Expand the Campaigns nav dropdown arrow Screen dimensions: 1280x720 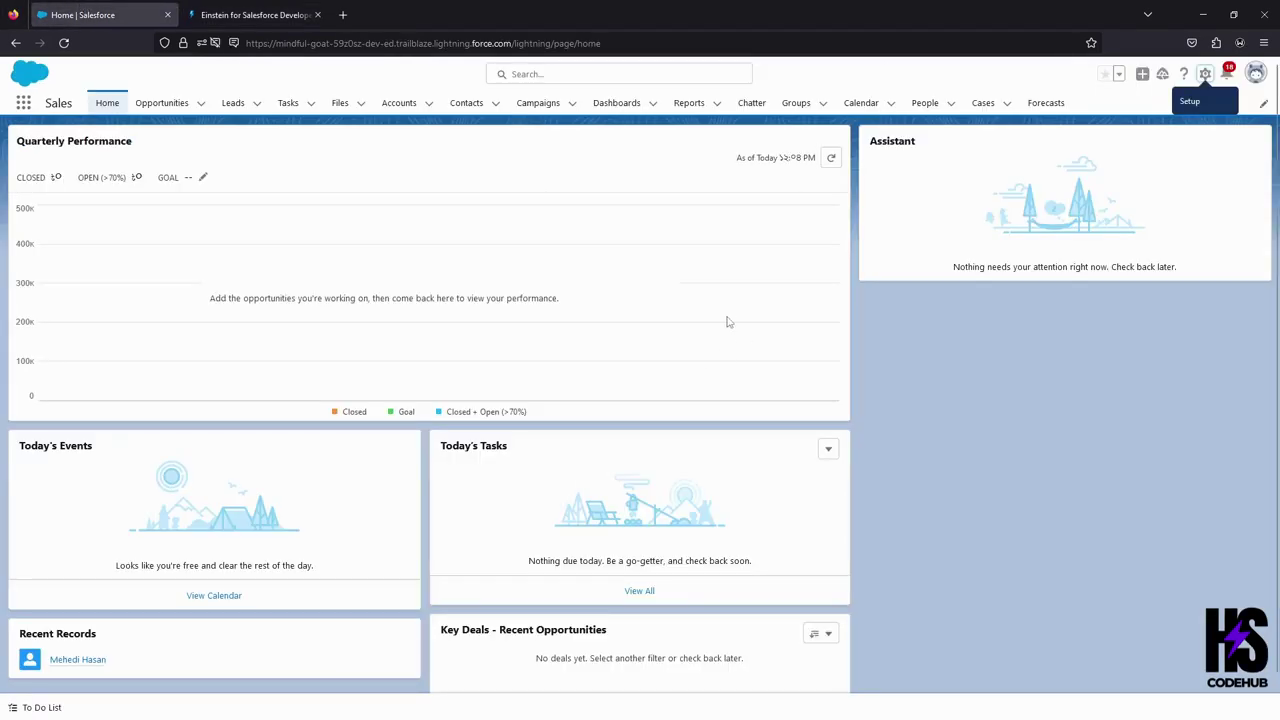572,103
